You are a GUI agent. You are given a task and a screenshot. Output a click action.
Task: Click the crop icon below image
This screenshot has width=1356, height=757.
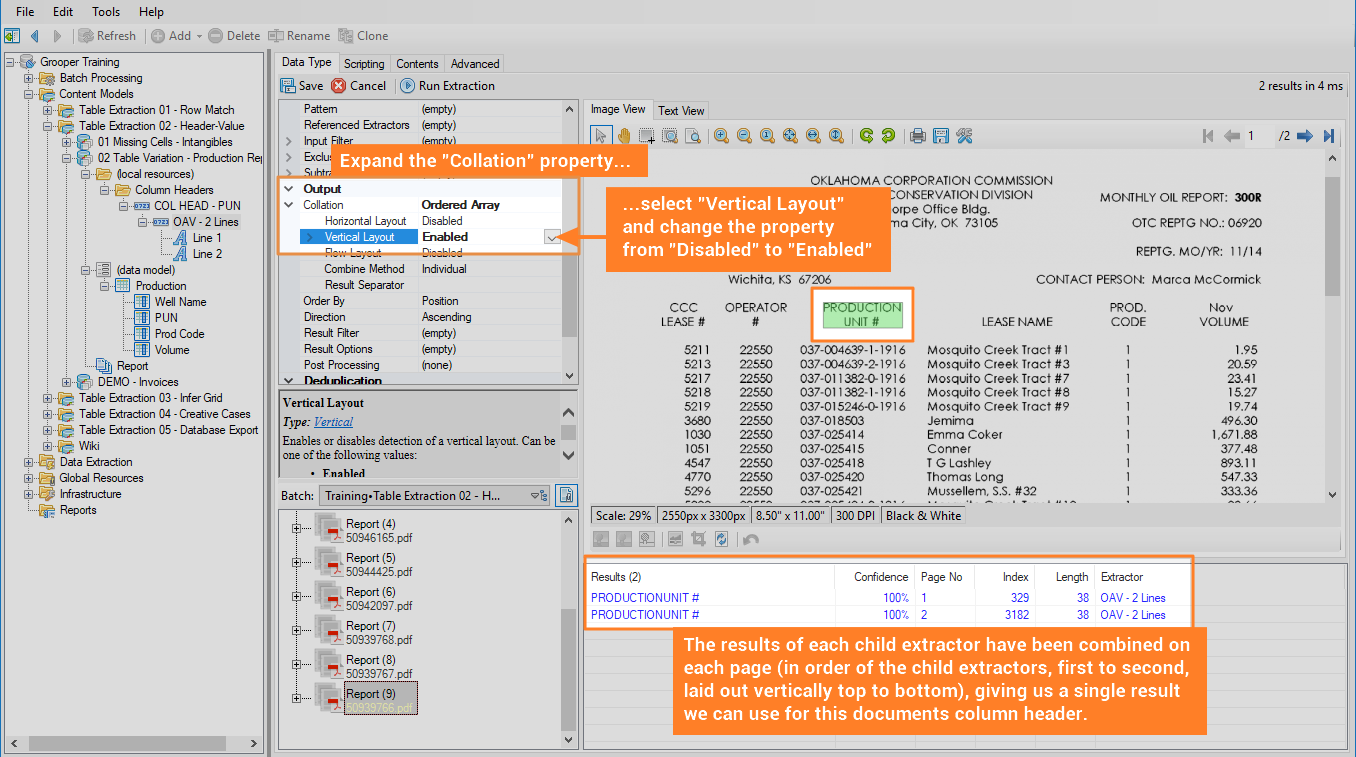tap(699, 539)
